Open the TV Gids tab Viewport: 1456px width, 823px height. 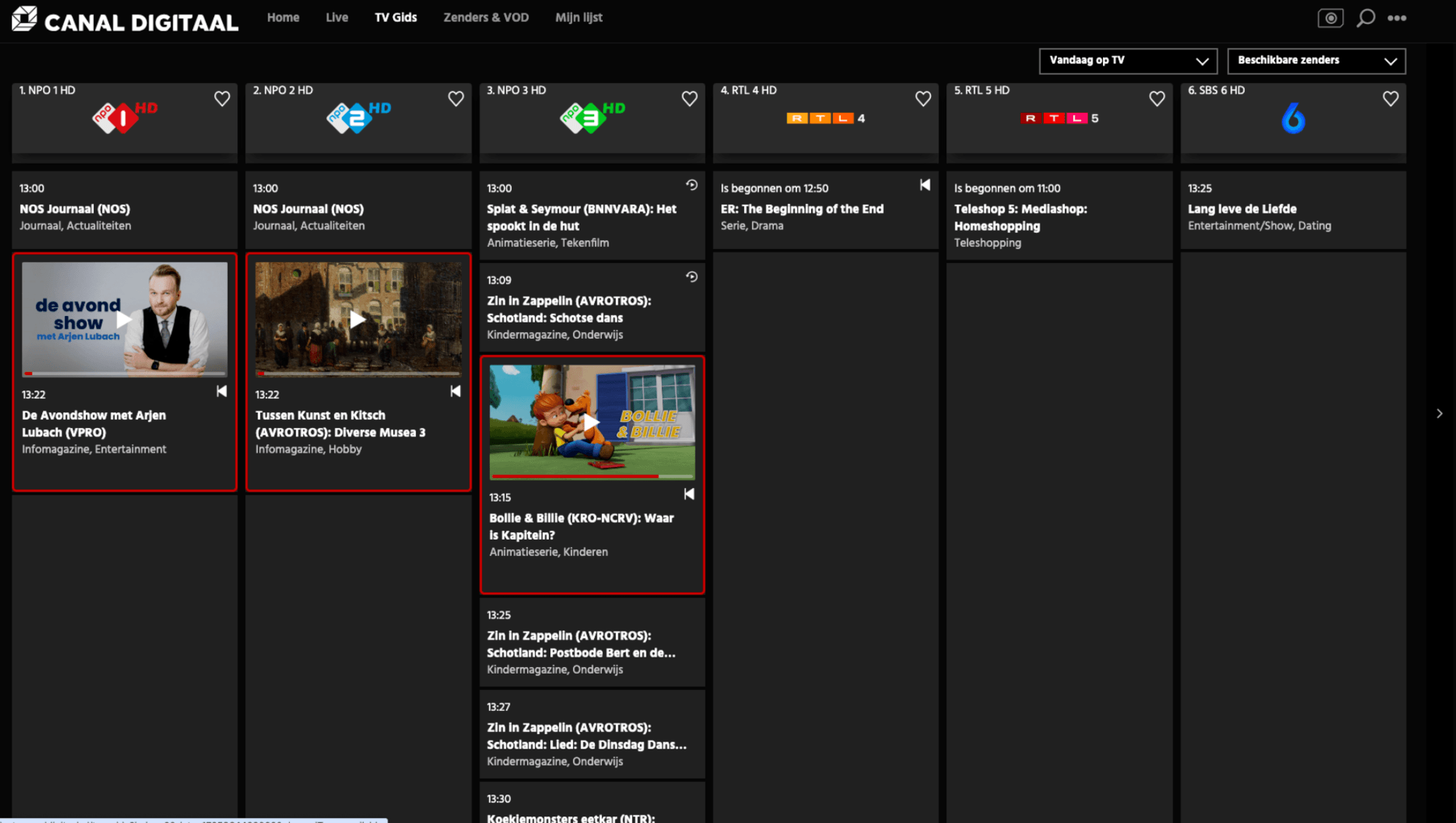tap(396, 17)
